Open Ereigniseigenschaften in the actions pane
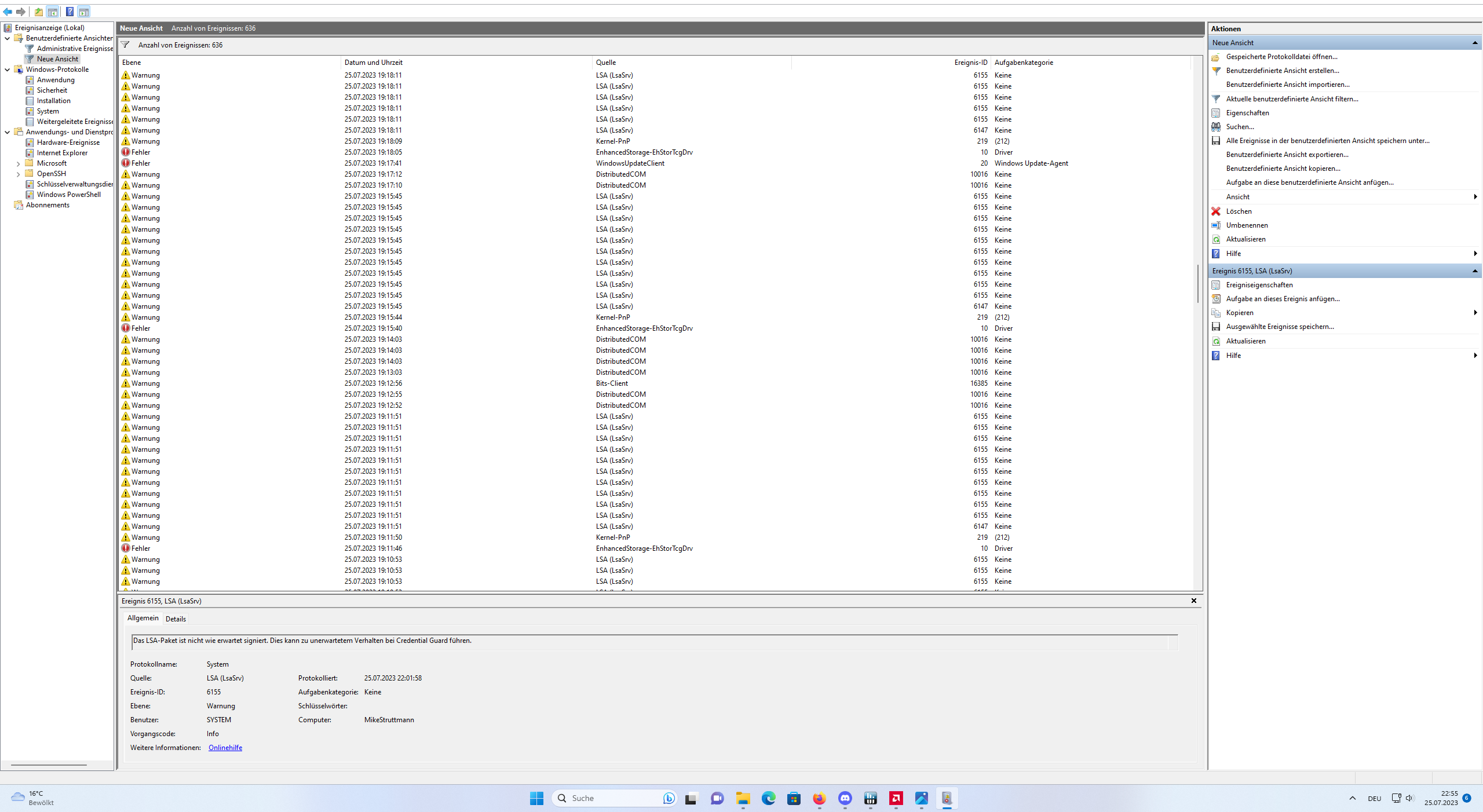 pyautogui.click(x=1259, y=285)
